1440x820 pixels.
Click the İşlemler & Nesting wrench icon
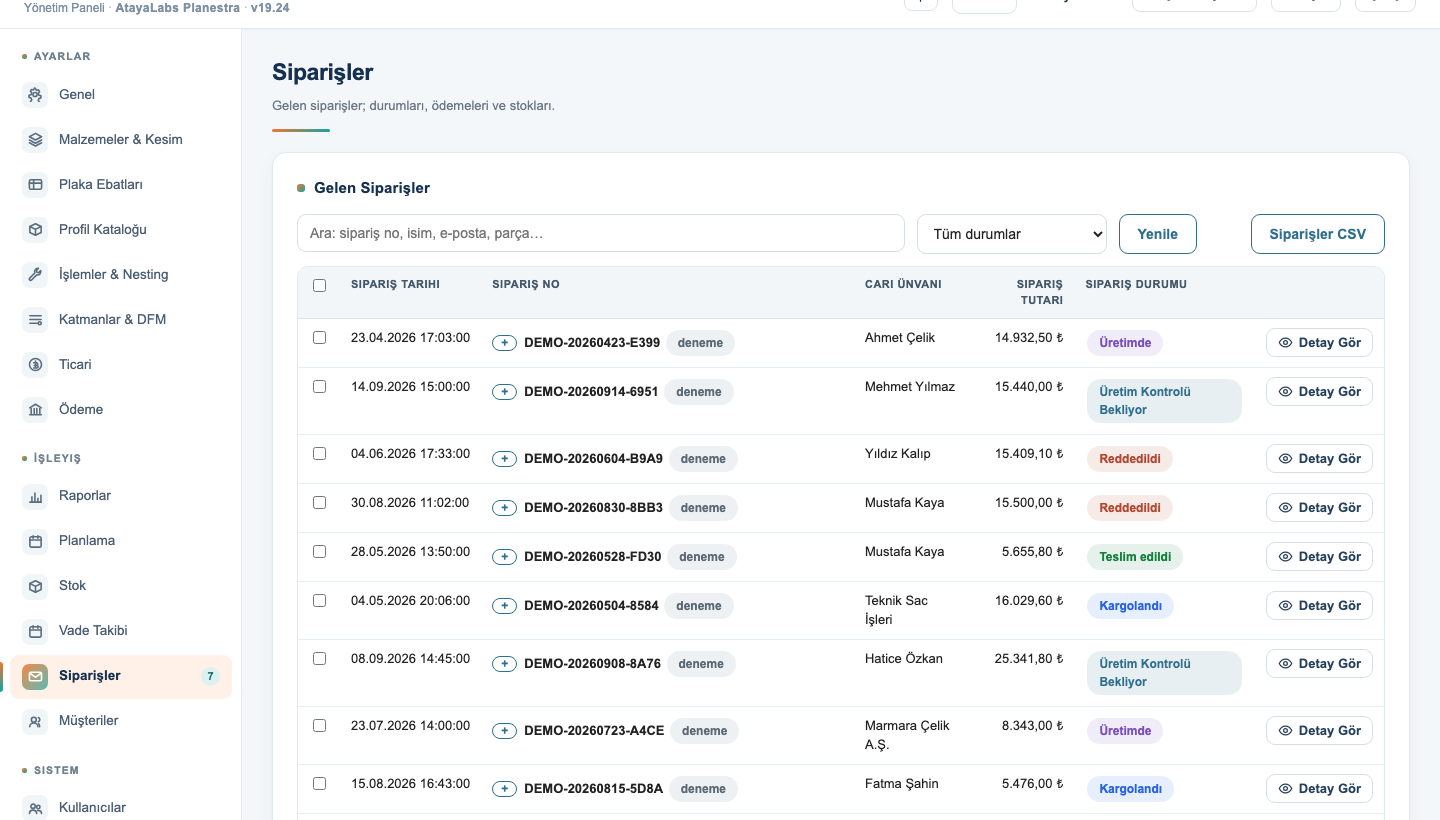point(35,275)
